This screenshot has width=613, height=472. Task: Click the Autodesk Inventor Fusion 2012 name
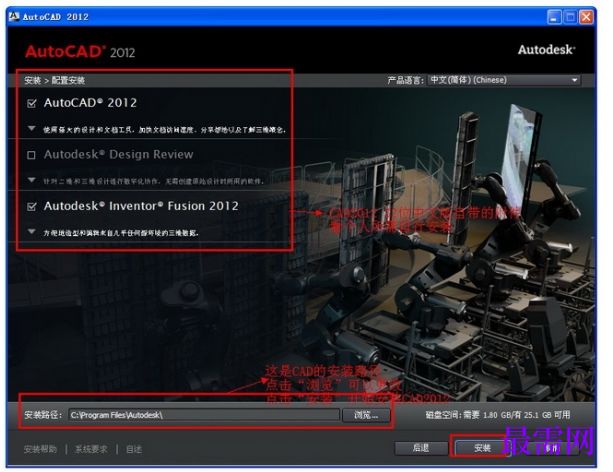click(x=141, y=206)
